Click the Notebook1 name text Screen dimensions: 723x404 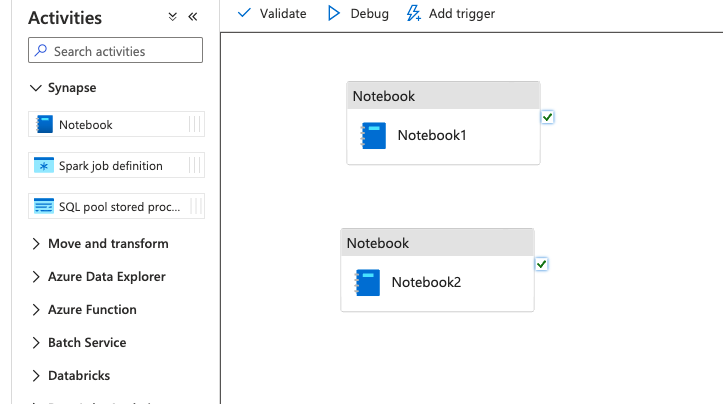(432, 135)
